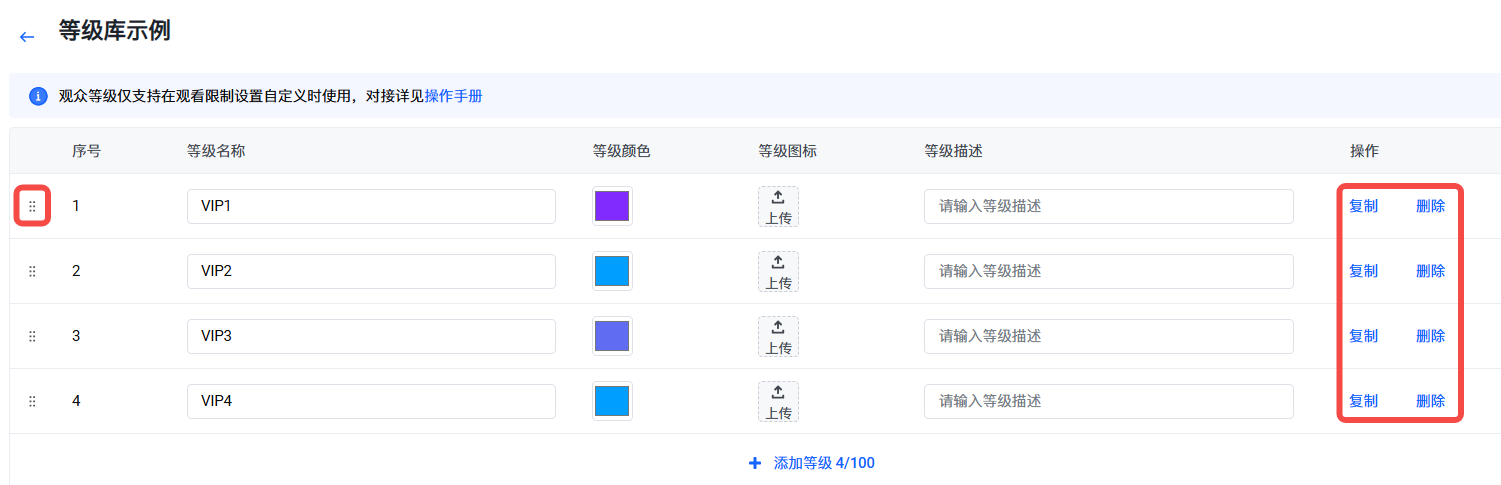This screenshot has width=1501, height=485.
Task: Click 删除 for the VIP2 row
Action: pos(1430,271)
